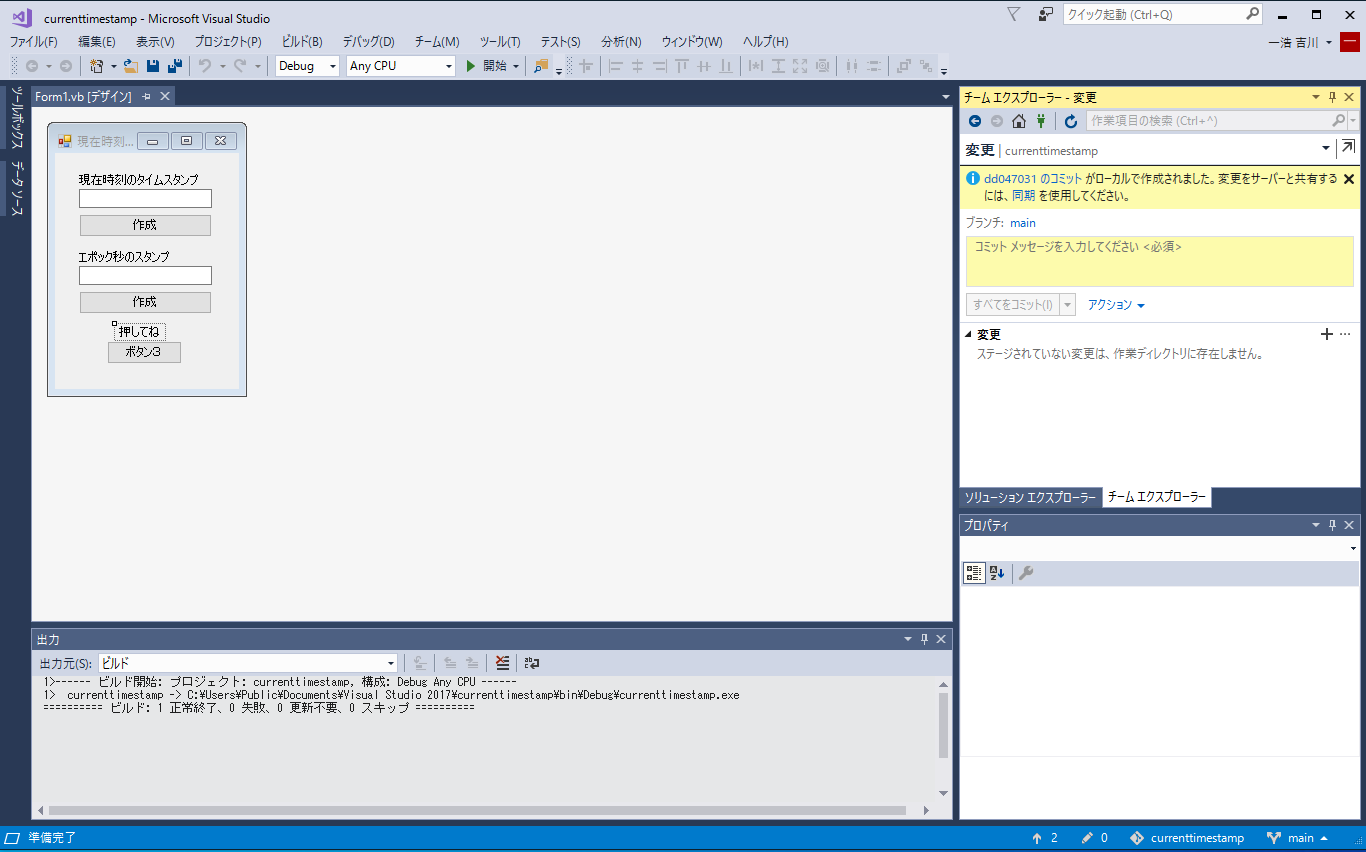
Task: Click the alphabetical sort icon in Properties
Action: coord(997,573)
